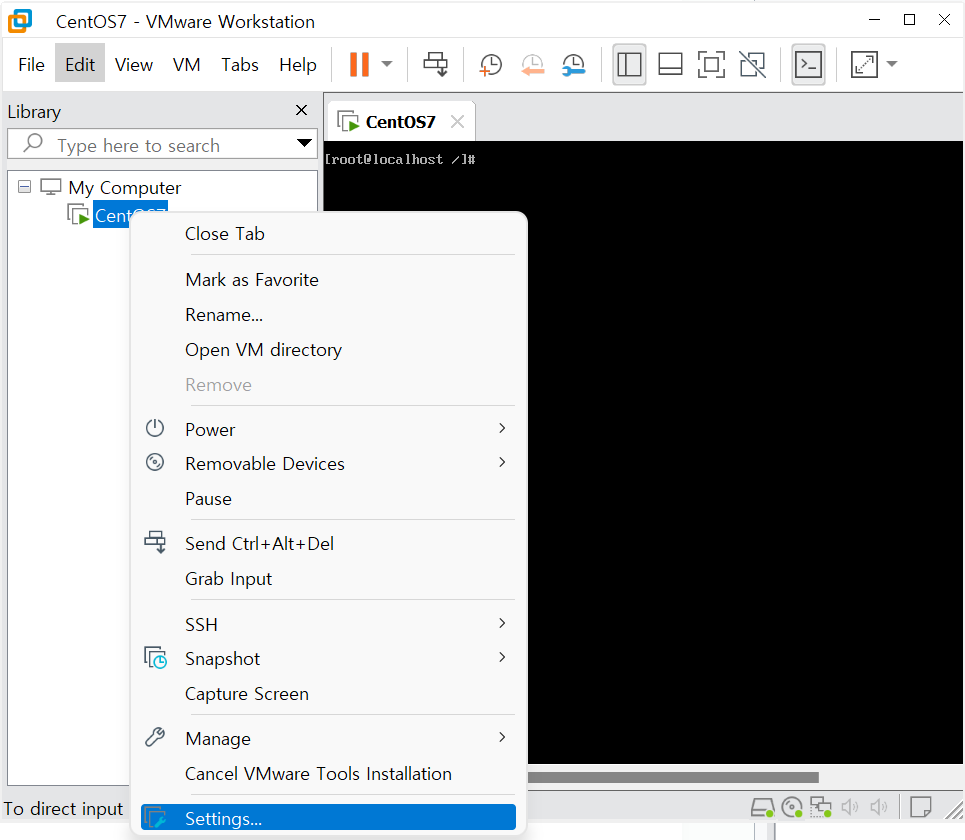965x840 pixels.
Task: Open Settings... from the context menu
Action: coord(328,817)
